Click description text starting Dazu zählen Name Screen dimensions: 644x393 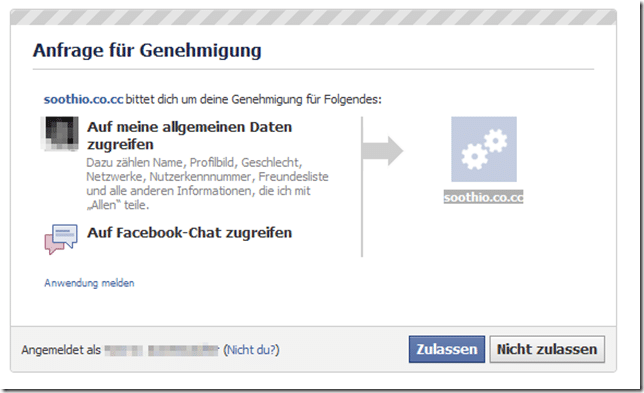coord(207,184)
